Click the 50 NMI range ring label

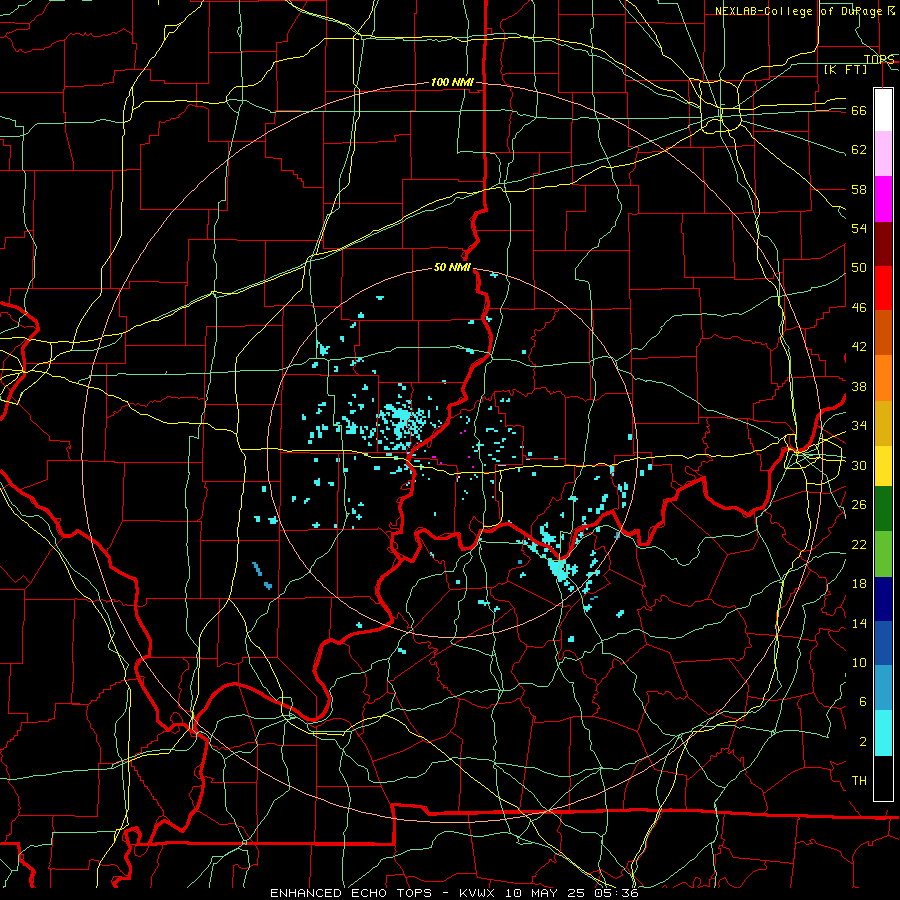tap(452, 267)
